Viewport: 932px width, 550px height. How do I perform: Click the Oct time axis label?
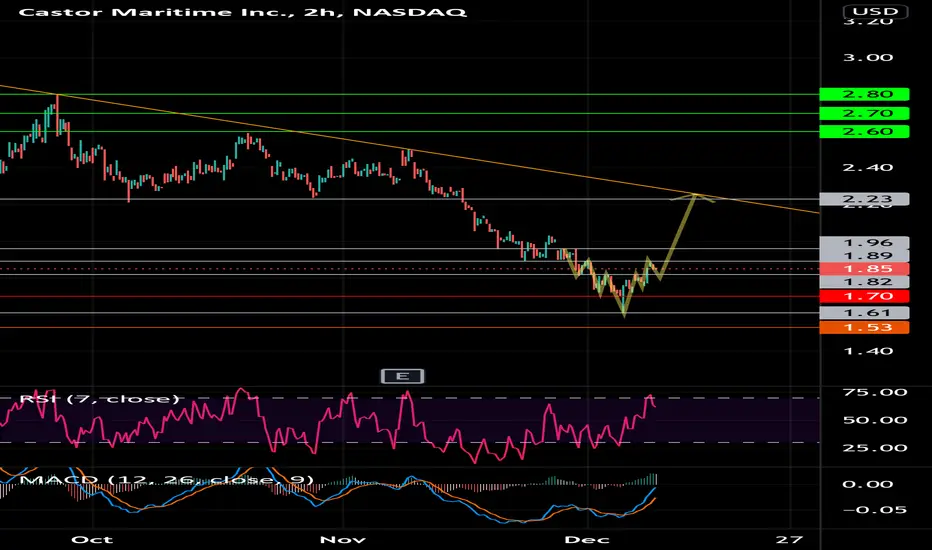(x=92, y=539)
